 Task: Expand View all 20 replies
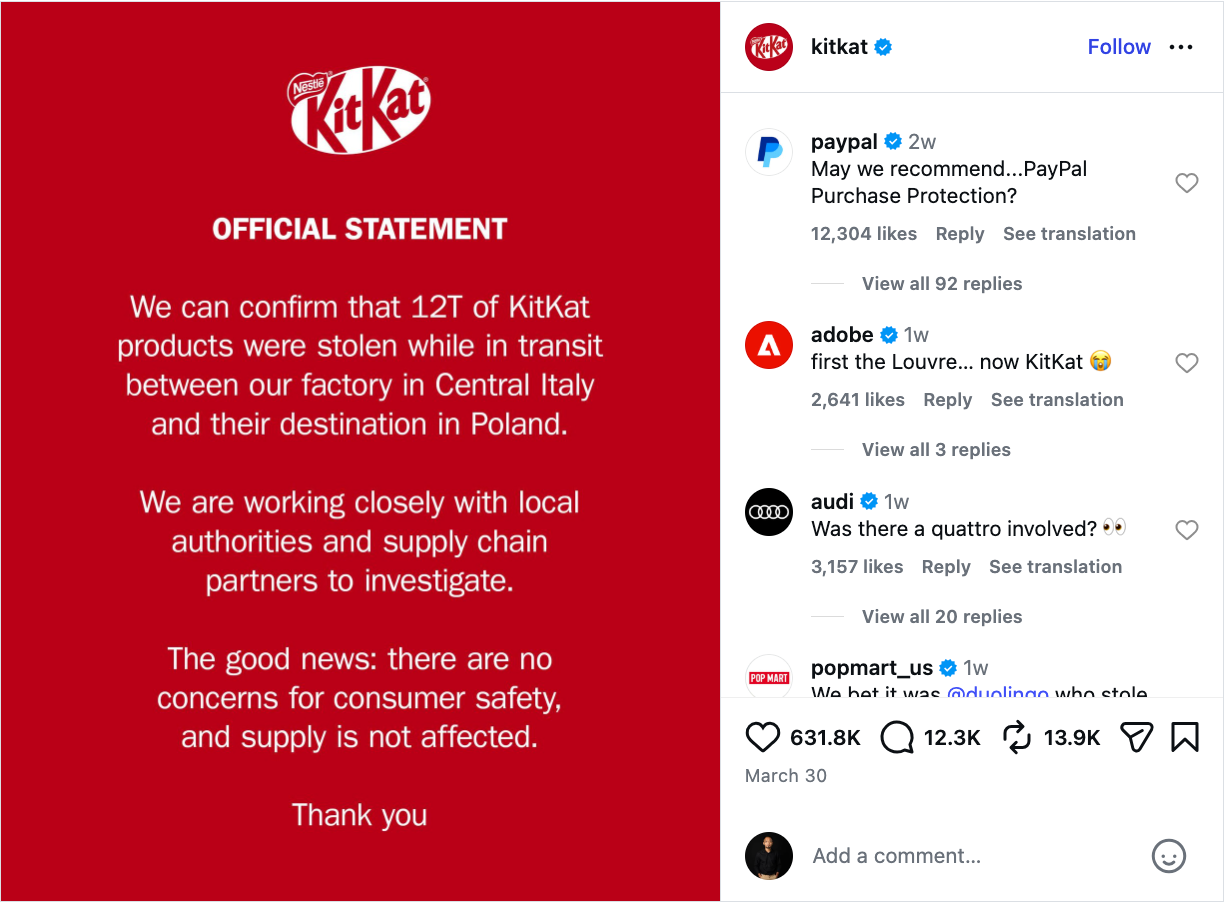tap(942, 617)
